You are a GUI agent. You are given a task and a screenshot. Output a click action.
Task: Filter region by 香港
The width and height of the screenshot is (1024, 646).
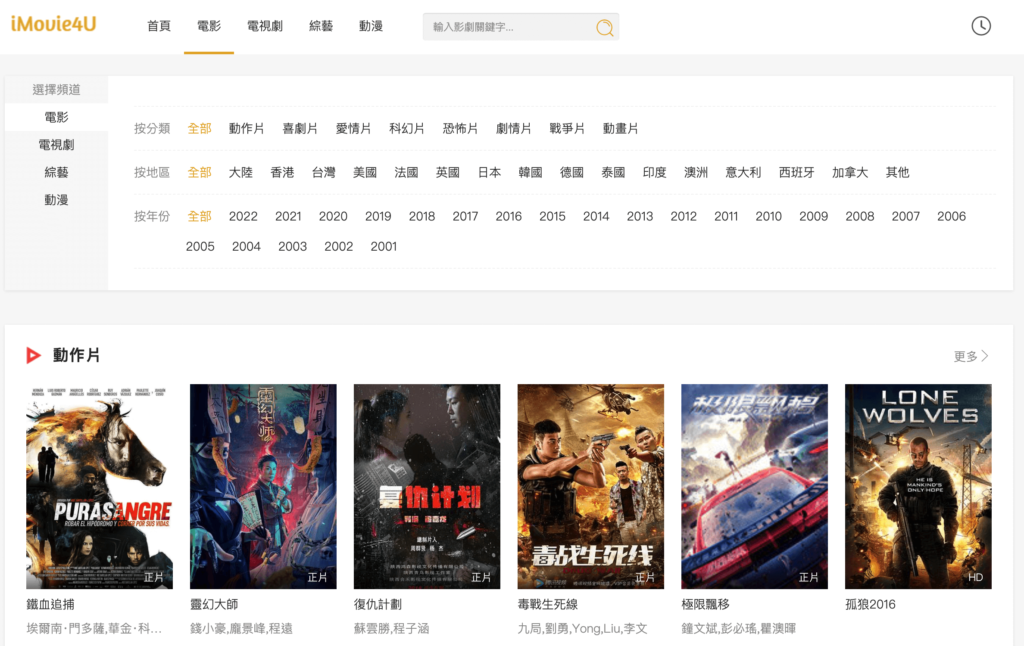282,172
